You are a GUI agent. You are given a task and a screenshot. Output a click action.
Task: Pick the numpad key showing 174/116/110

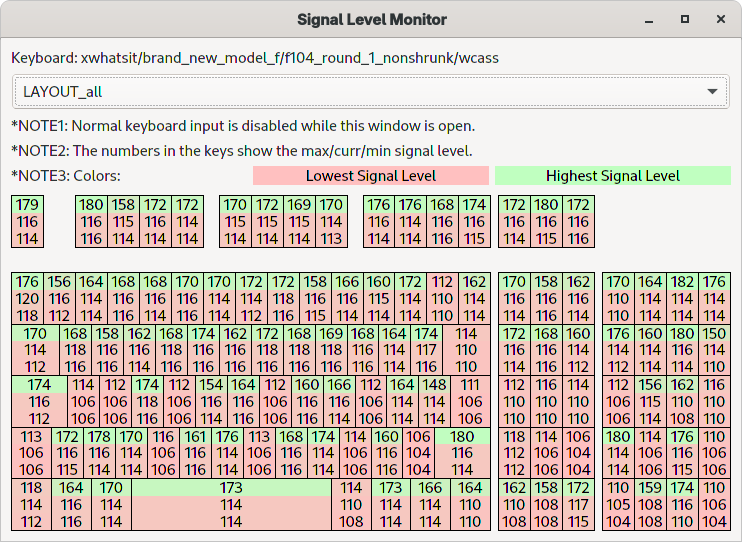(x=682, y=505)
